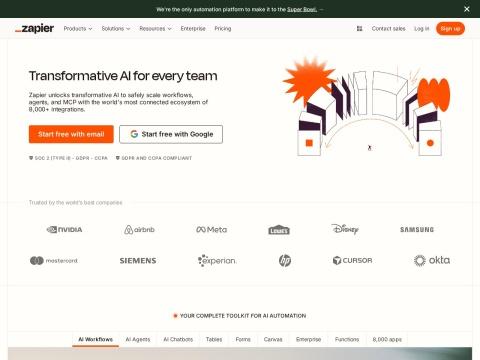The height and width of the screenshot is (360, 480).
Task: Click Contact sales link
Action: click(x=389, y=29)
